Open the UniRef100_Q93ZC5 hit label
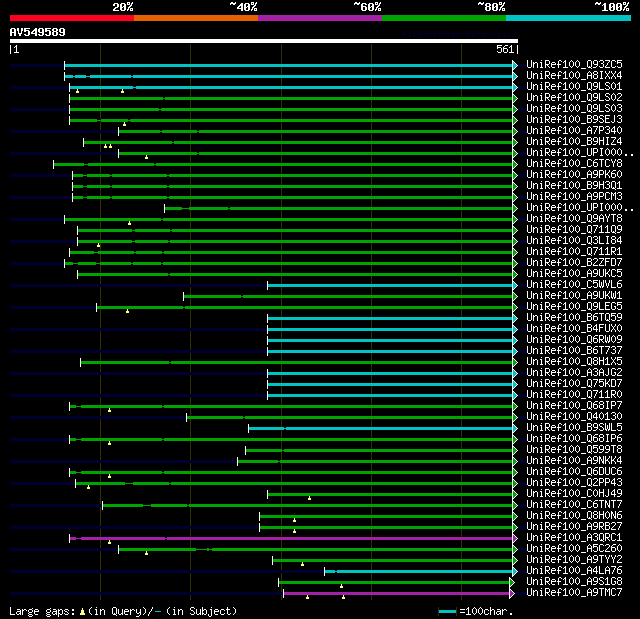Image resolution: width=640 pixels, height=619 pixels. 574,64
